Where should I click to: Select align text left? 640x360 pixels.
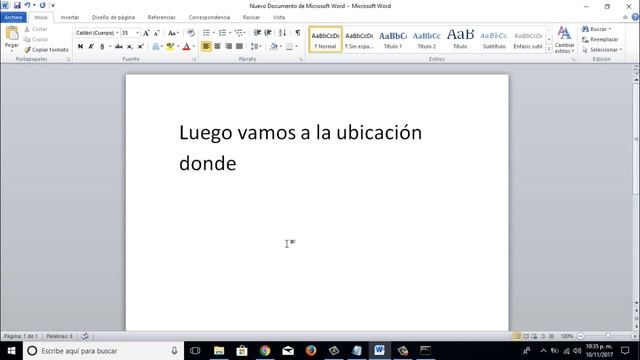(206, 47)
